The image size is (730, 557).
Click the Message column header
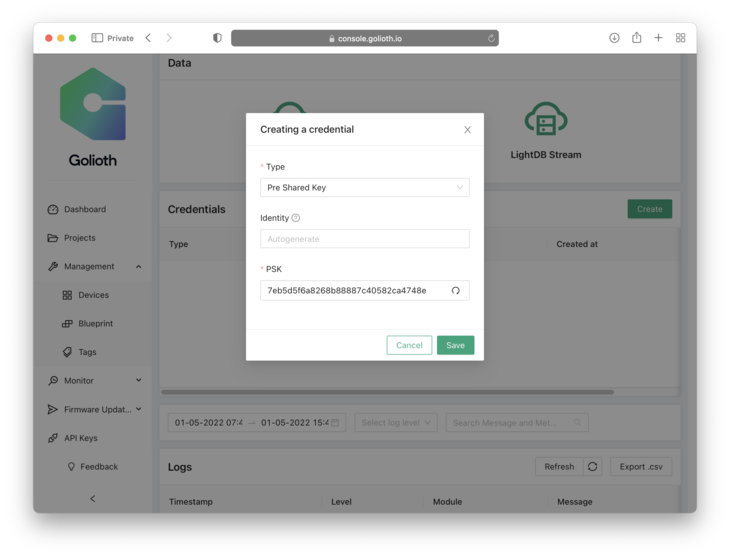pos(575,502)
